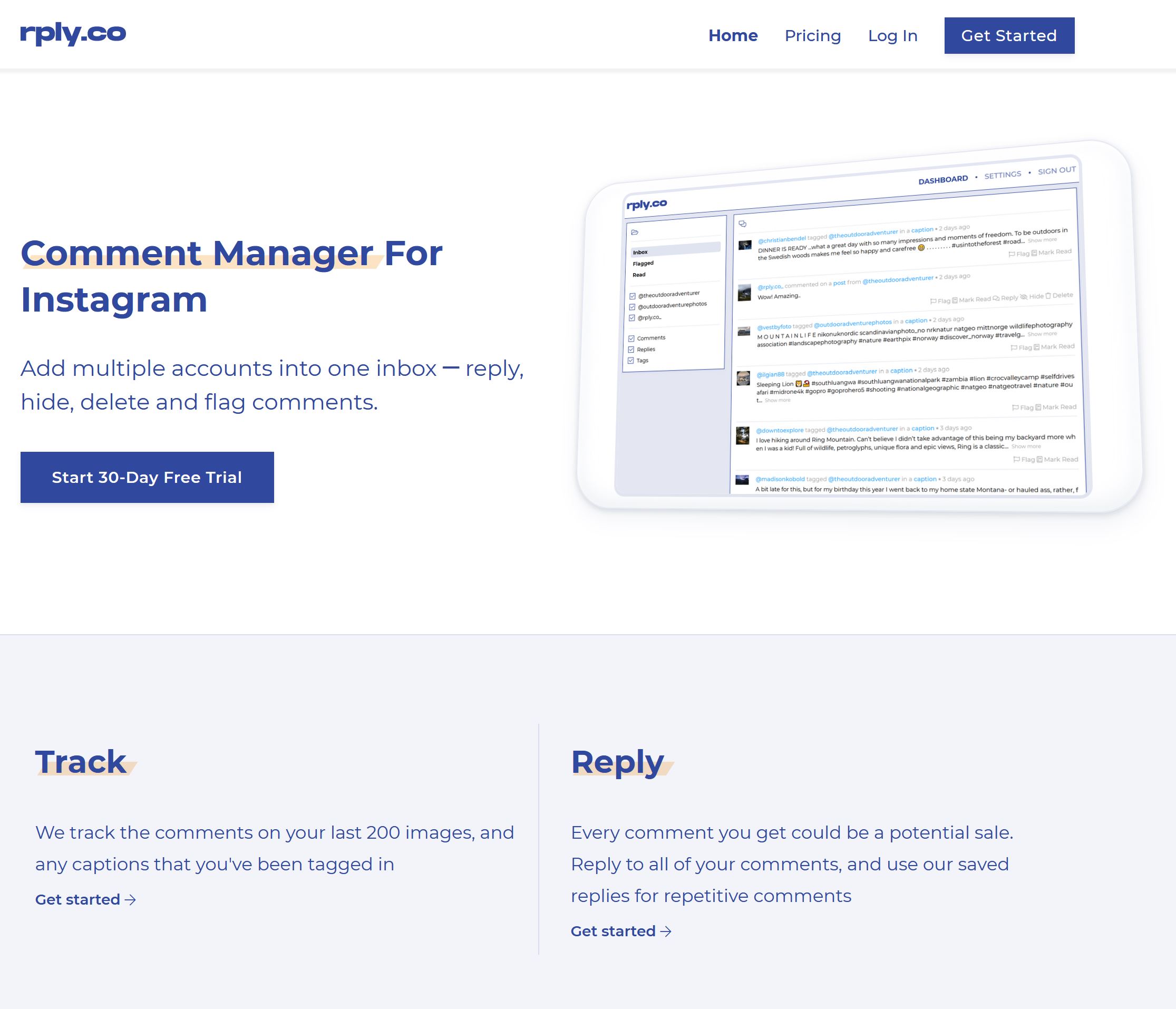This screenshot has width=1176, height=1009.
Task: Click Mark Read icon on @vestbyfoto's comment
Action: point(1036,347)
